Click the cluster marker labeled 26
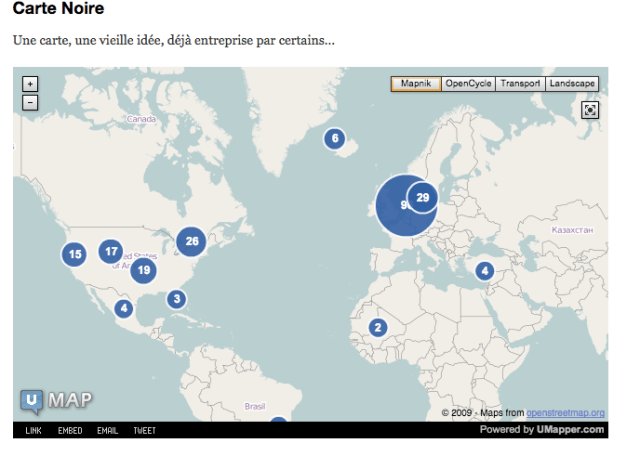The height and width of the screenshot is (456, 640). click(x=192, y=241)
